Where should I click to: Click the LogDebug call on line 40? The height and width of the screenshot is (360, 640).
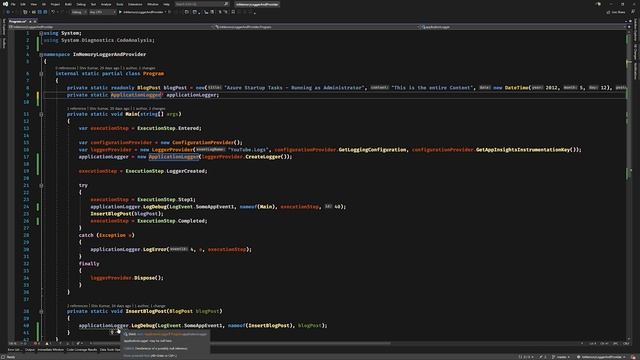143,326
